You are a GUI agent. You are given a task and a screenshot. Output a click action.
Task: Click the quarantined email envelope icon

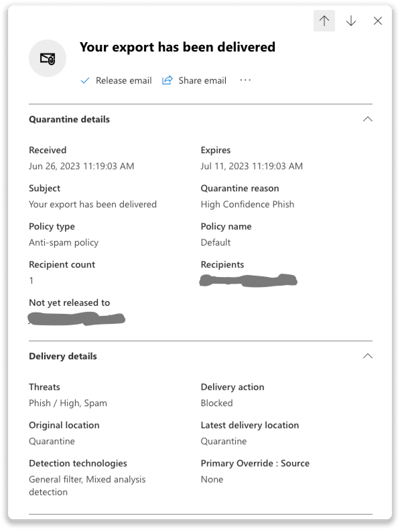(47, 58)
